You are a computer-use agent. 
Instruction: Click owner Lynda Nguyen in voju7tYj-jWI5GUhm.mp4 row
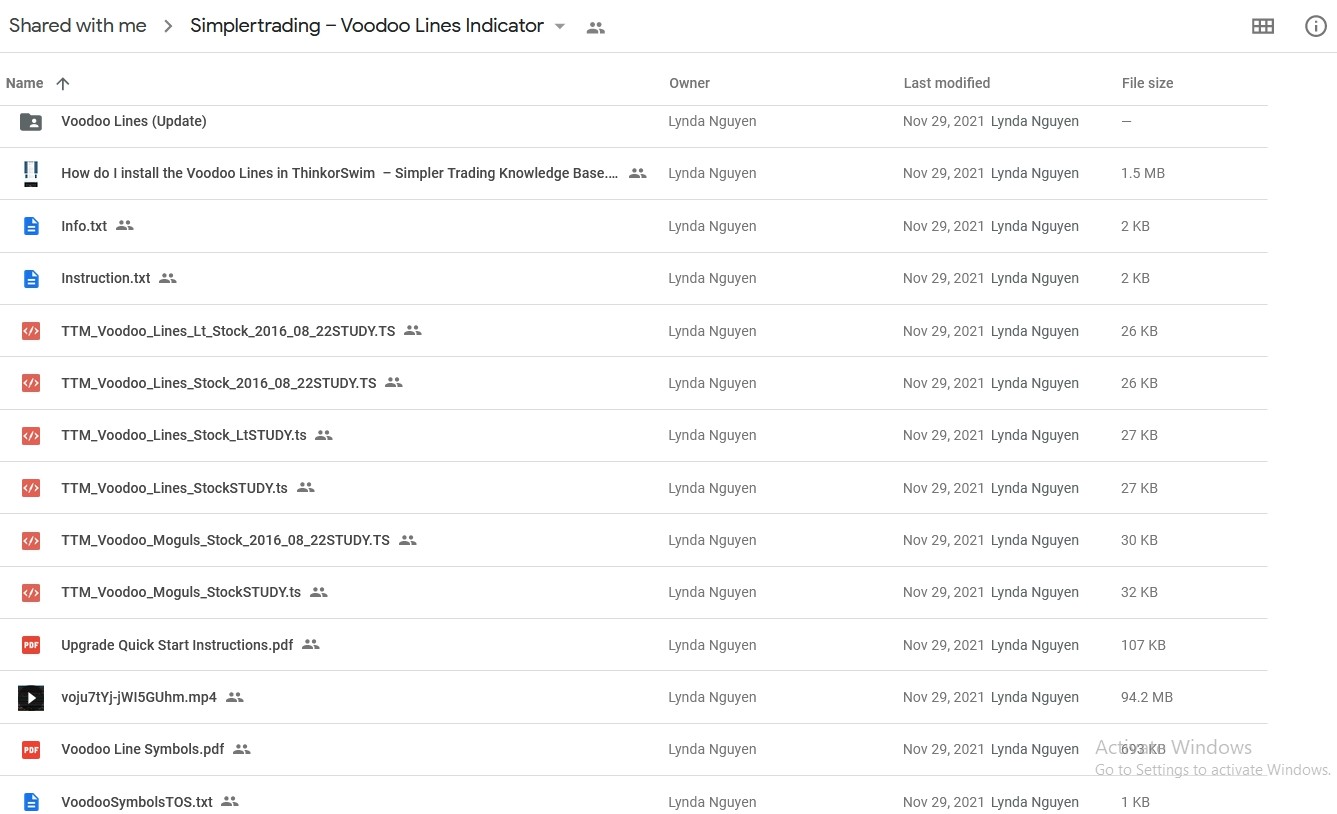pos(712,697)
